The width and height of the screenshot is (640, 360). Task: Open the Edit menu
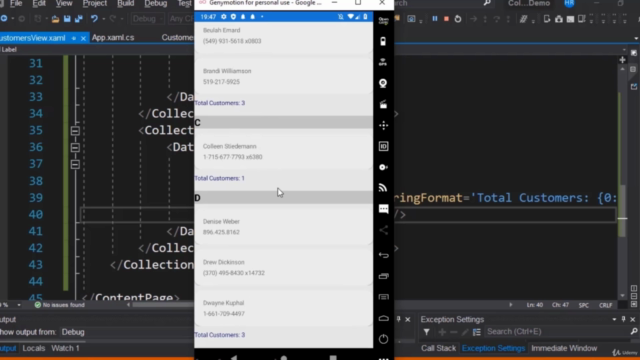[x=39, y=3]
